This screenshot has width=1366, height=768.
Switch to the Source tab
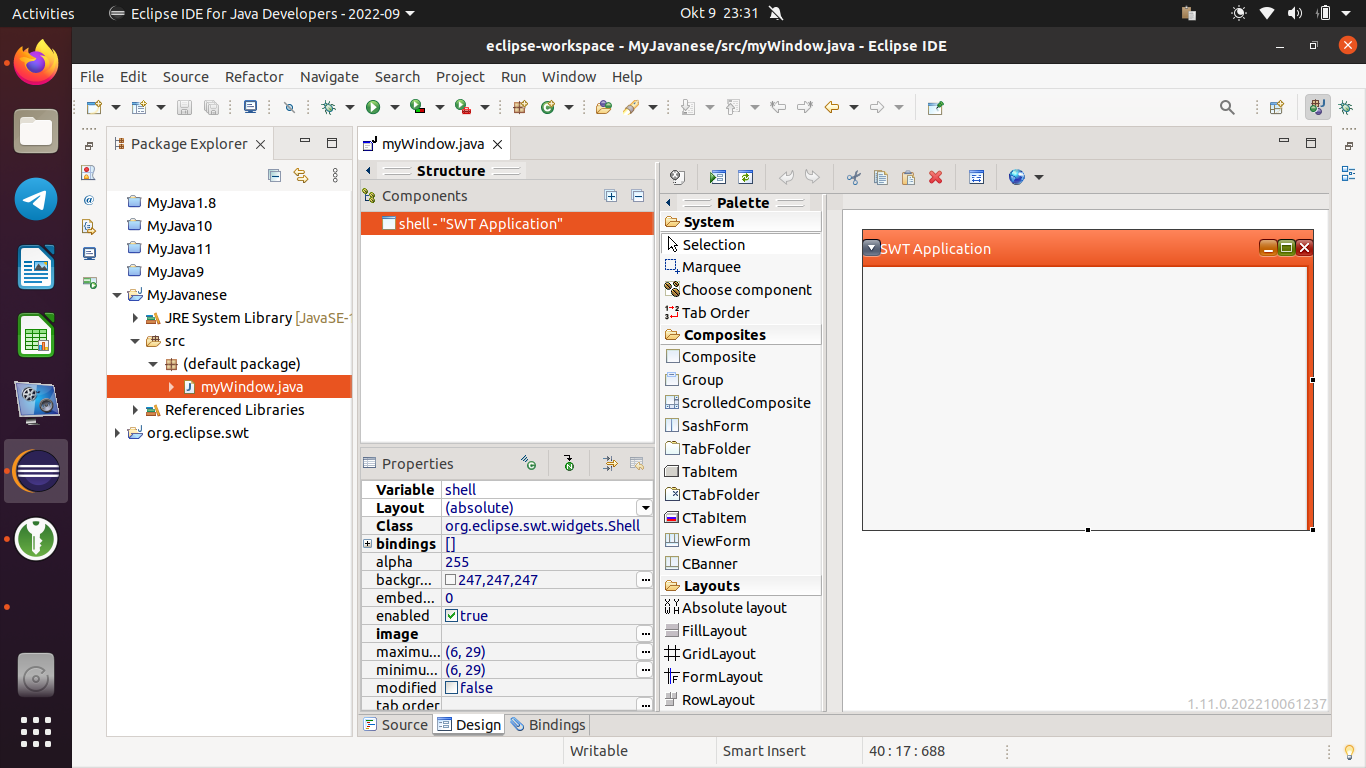(395, 725)
